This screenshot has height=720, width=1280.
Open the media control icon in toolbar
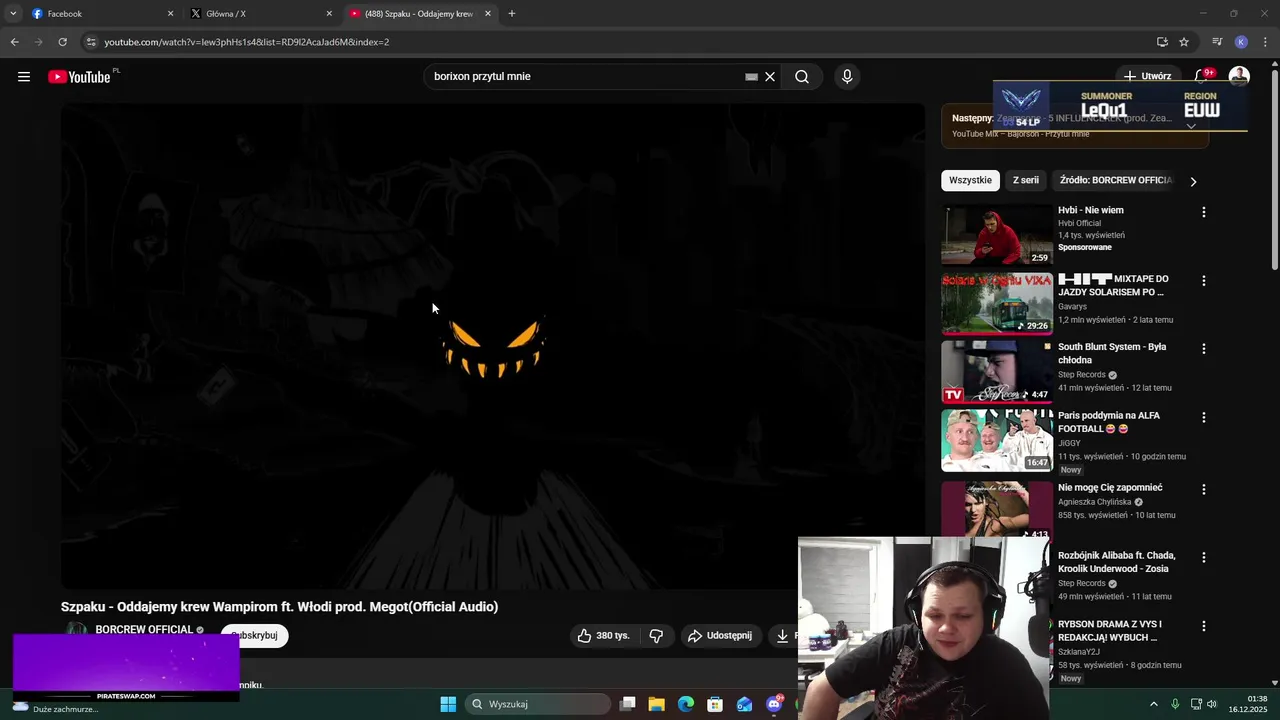1217,42
